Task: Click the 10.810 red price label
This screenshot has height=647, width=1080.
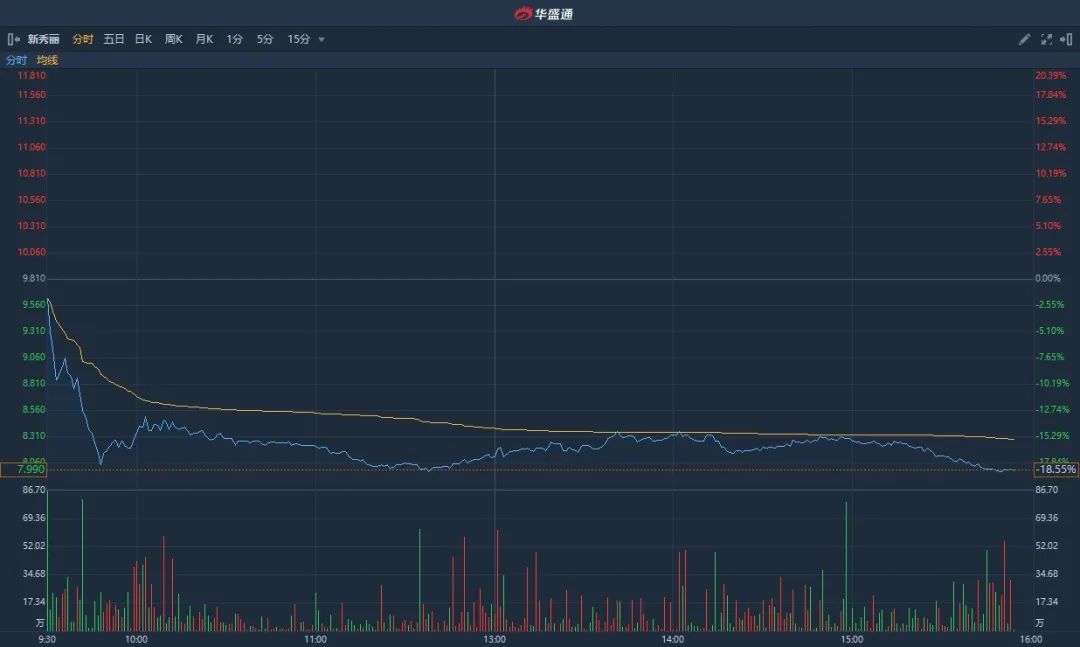Action: coord(32,174)
